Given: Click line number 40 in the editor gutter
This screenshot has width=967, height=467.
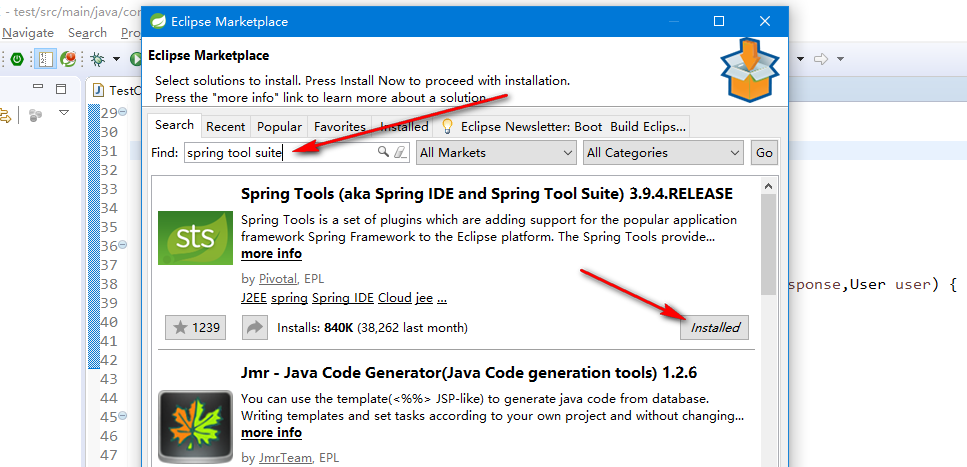Looking at the screenshot, I should (x=109, y=321).
